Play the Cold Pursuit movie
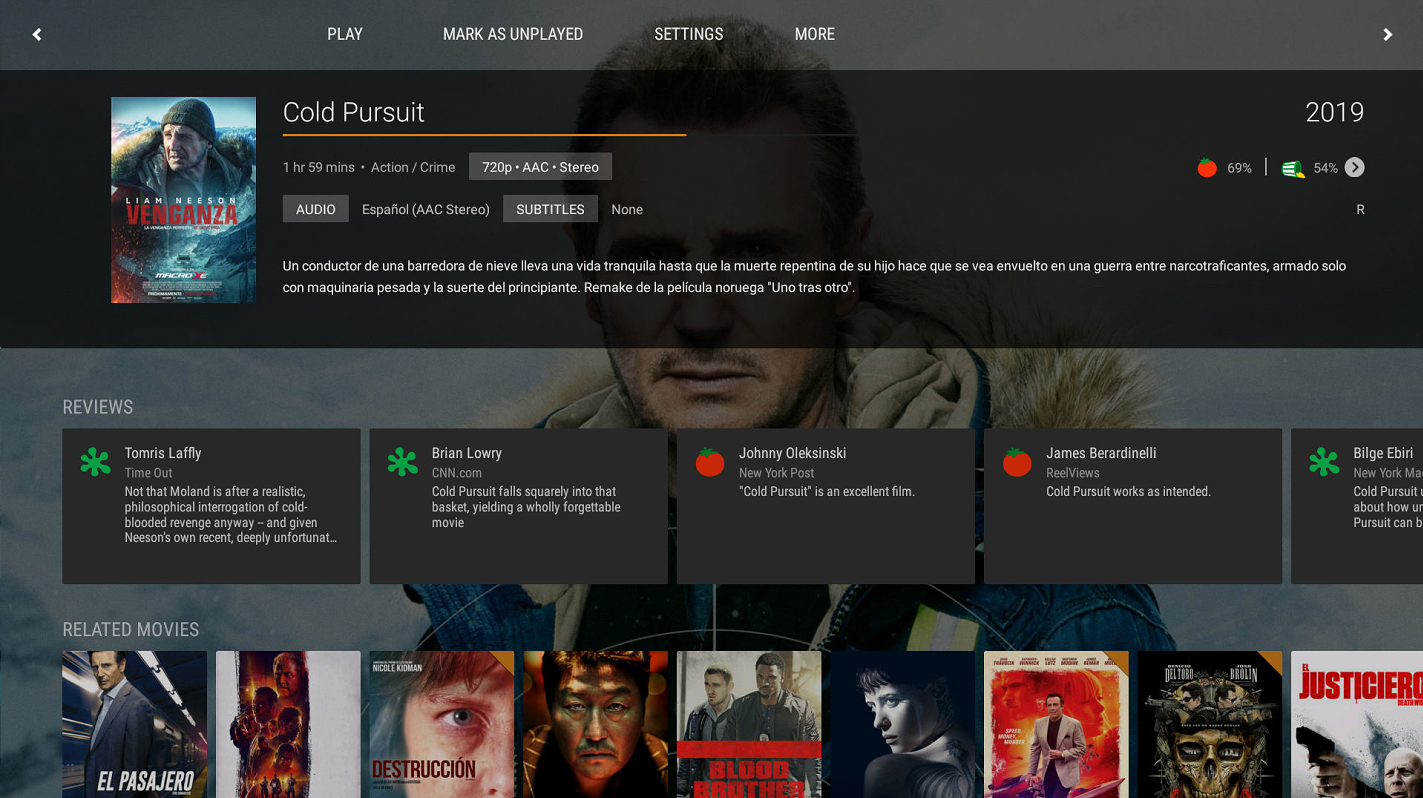This screenshot has height=798, width=1423. tap(345, 34)
